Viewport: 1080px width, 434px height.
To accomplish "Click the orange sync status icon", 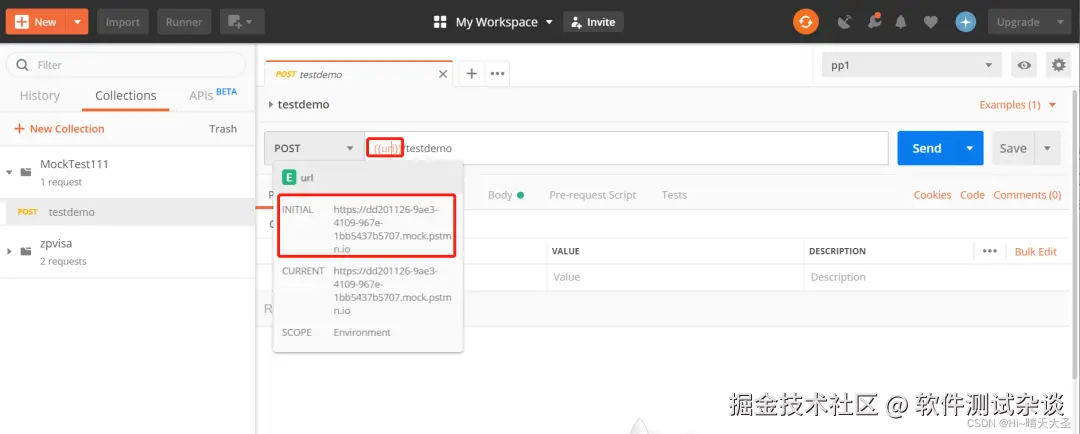I will click(805, 22).
